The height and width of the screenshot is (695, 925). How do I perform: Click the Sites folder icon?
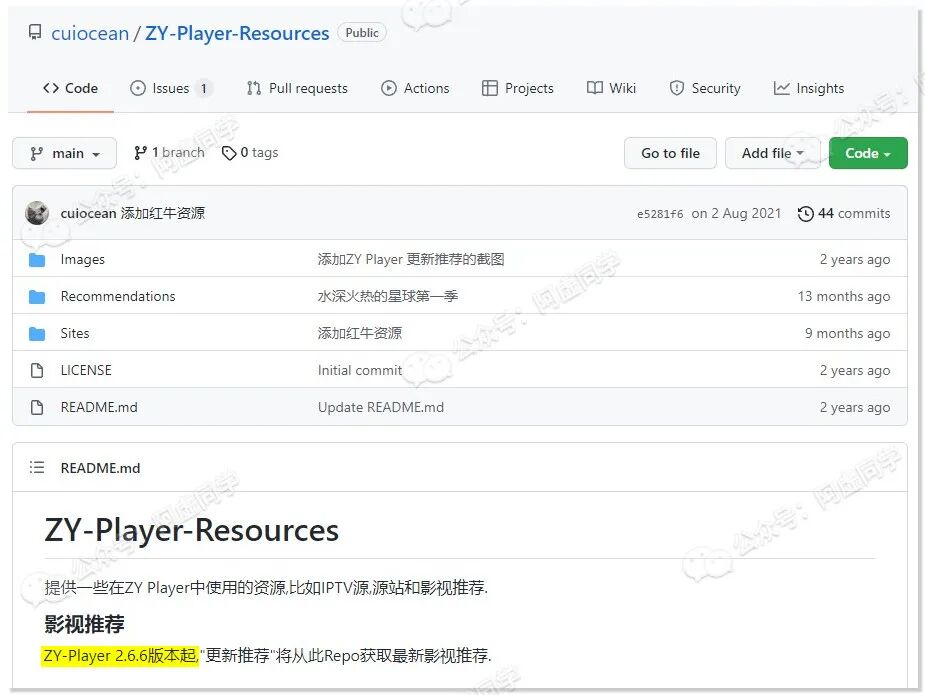click(x=37, y=334)
